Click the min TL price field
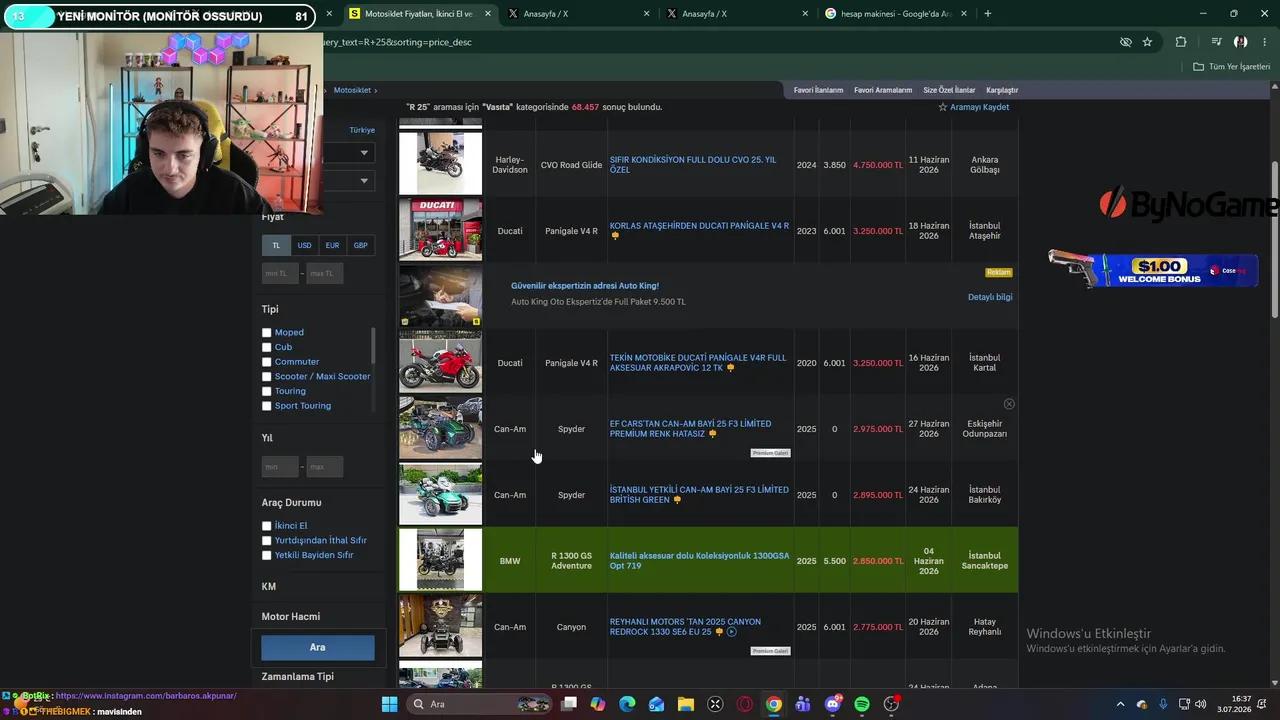Screen dimensions: 1280x720 coord(280,273)
